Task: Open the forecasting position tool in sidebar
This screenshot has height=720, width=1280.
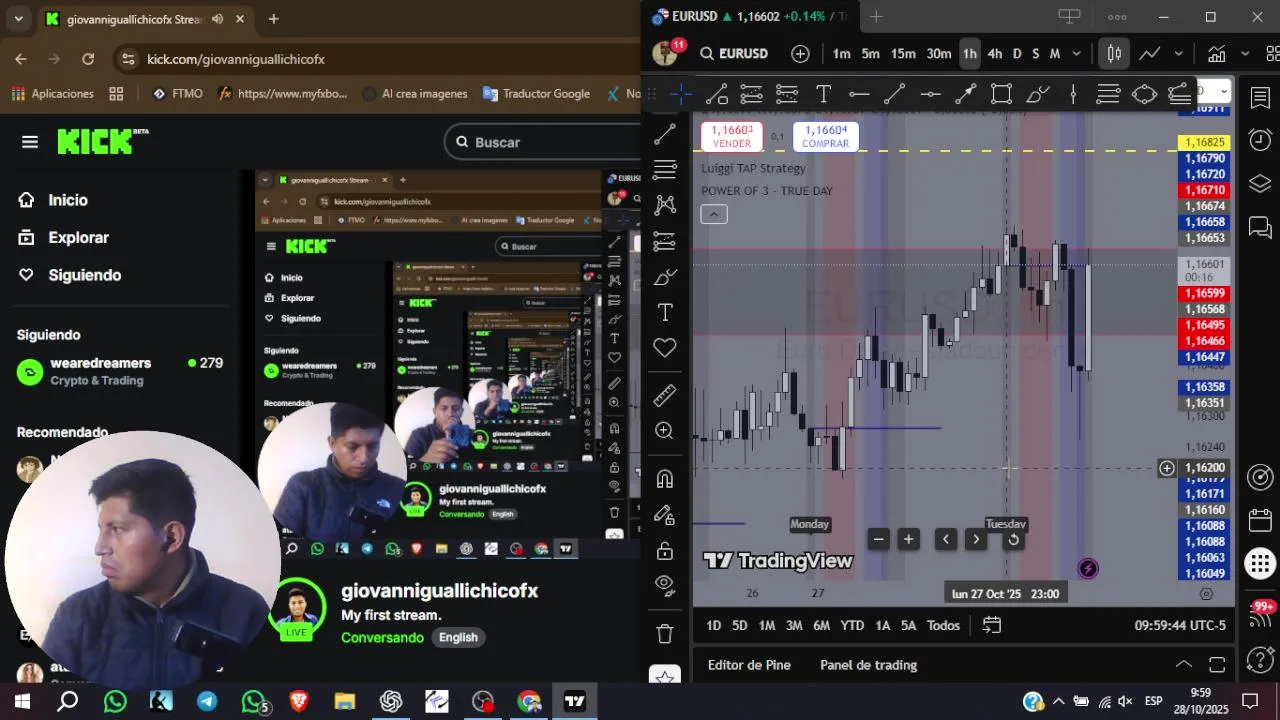Action: point(665,241)
